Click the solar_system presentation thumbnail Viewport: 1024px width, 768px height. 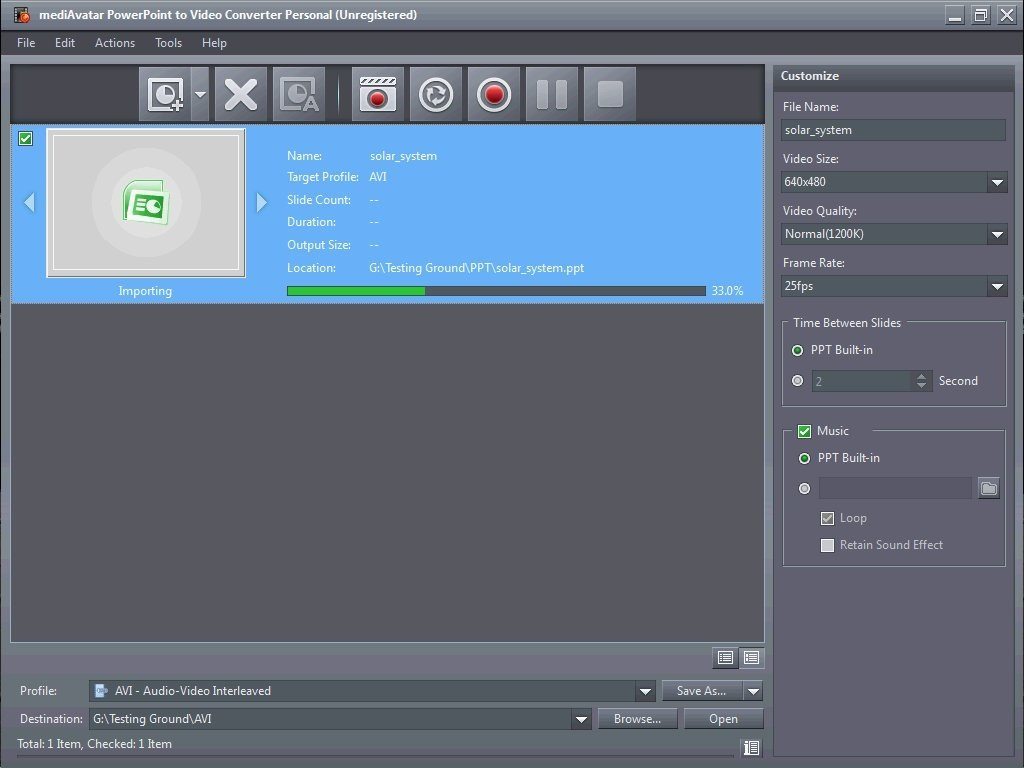146,202
